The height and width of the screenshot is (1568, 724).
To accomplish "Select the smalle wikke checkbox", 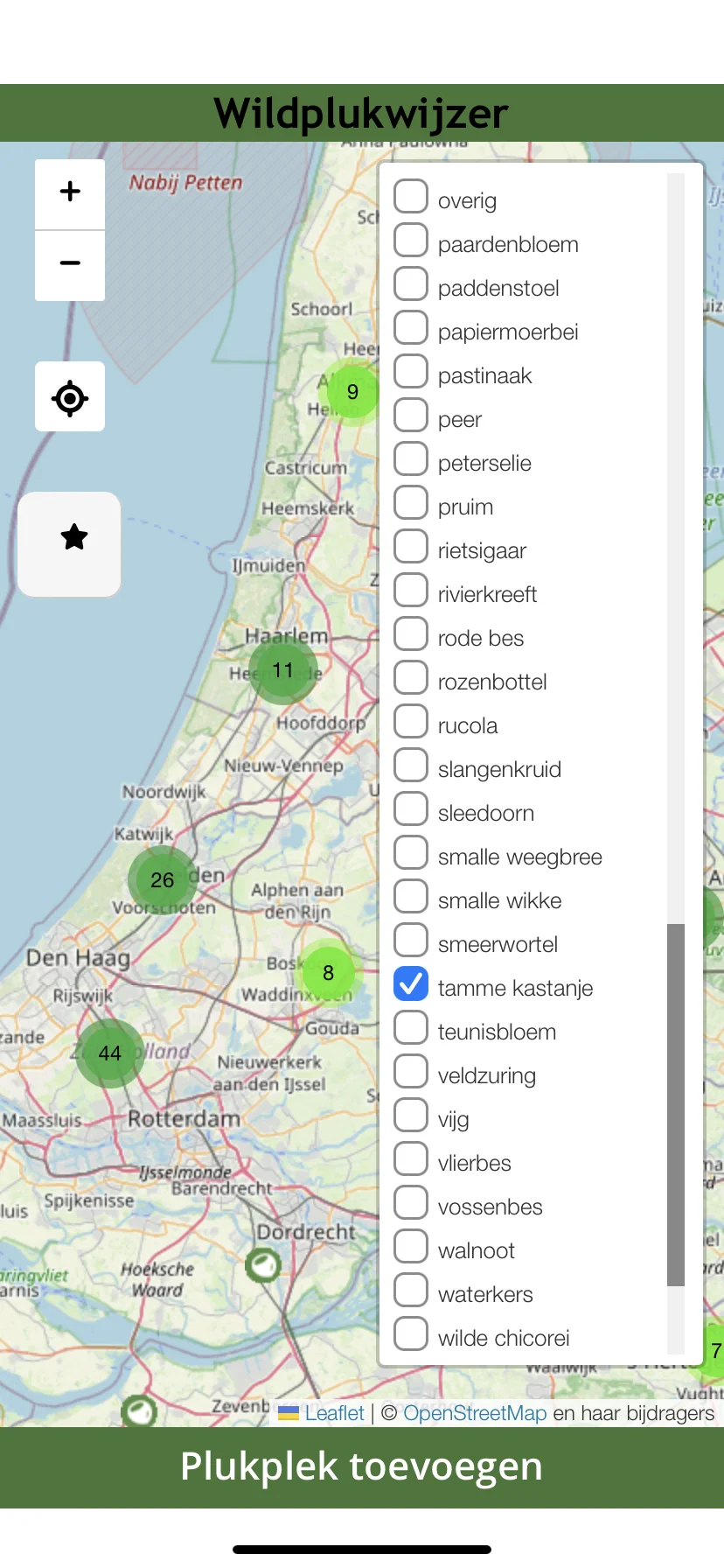I will [x=411, y=897].
